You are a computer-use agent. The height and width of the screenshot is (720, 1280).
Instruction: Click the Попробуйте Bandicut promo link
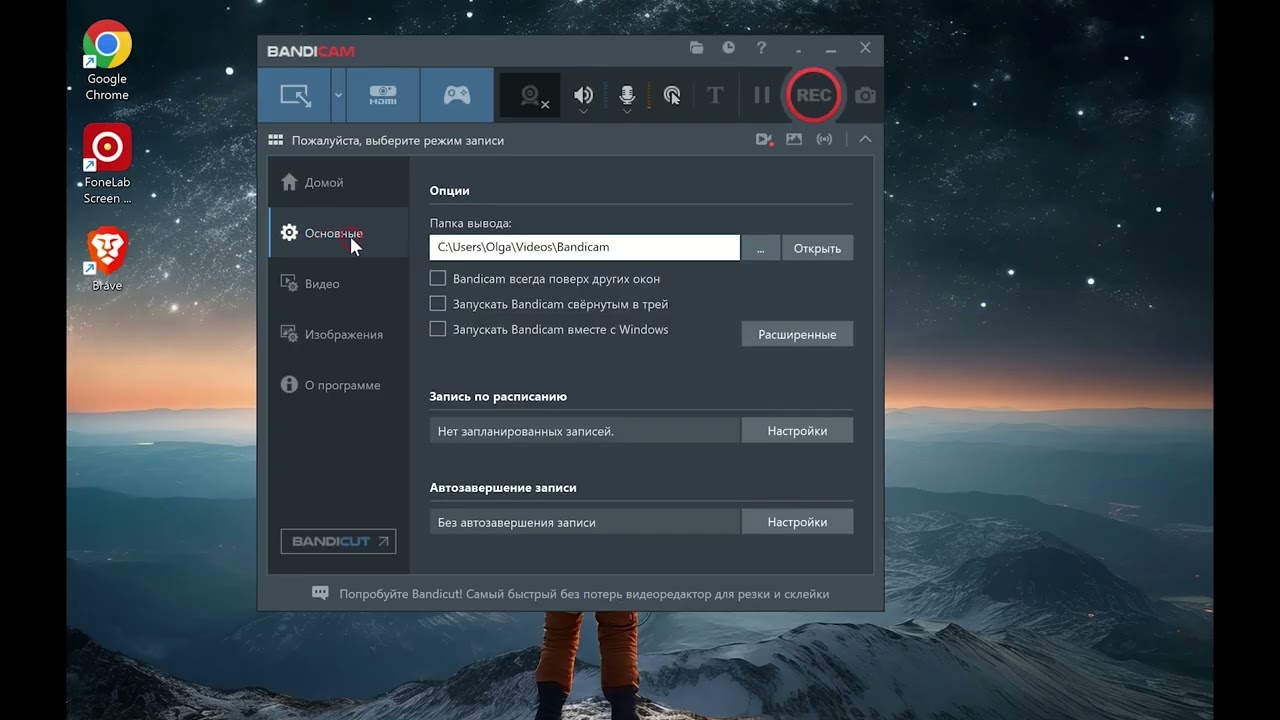[x=584, y=594]
